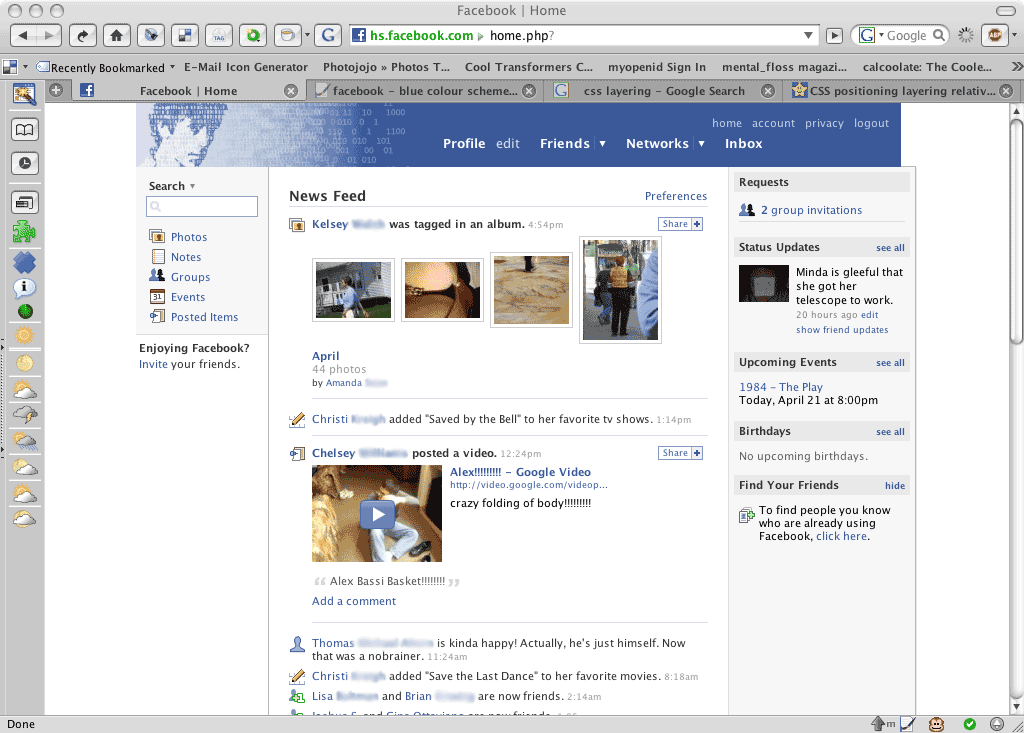Click the pencil-note icon in status bar
Viewport: 1024px width, 733px height.
(x=907, y=724)
